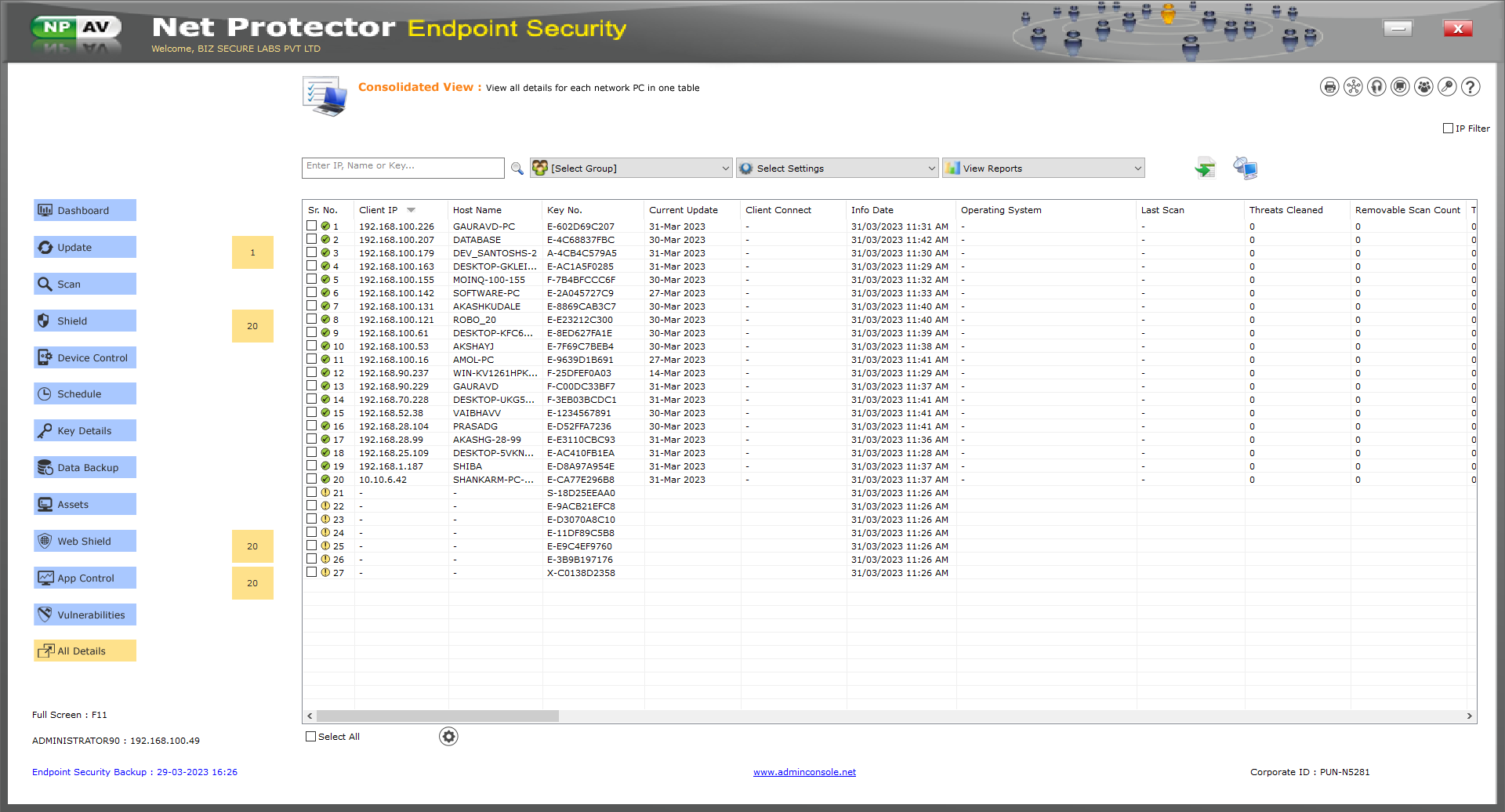Click the satellite dish and computer icon
This screenshot has height=812, width=1505.
(1245, 168)
